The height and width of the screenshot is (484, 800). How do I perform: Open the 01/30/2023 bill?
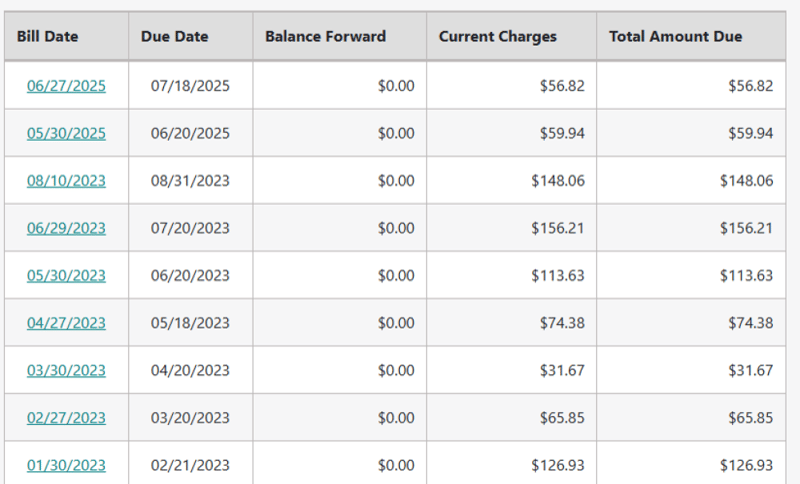coord(66,465)
